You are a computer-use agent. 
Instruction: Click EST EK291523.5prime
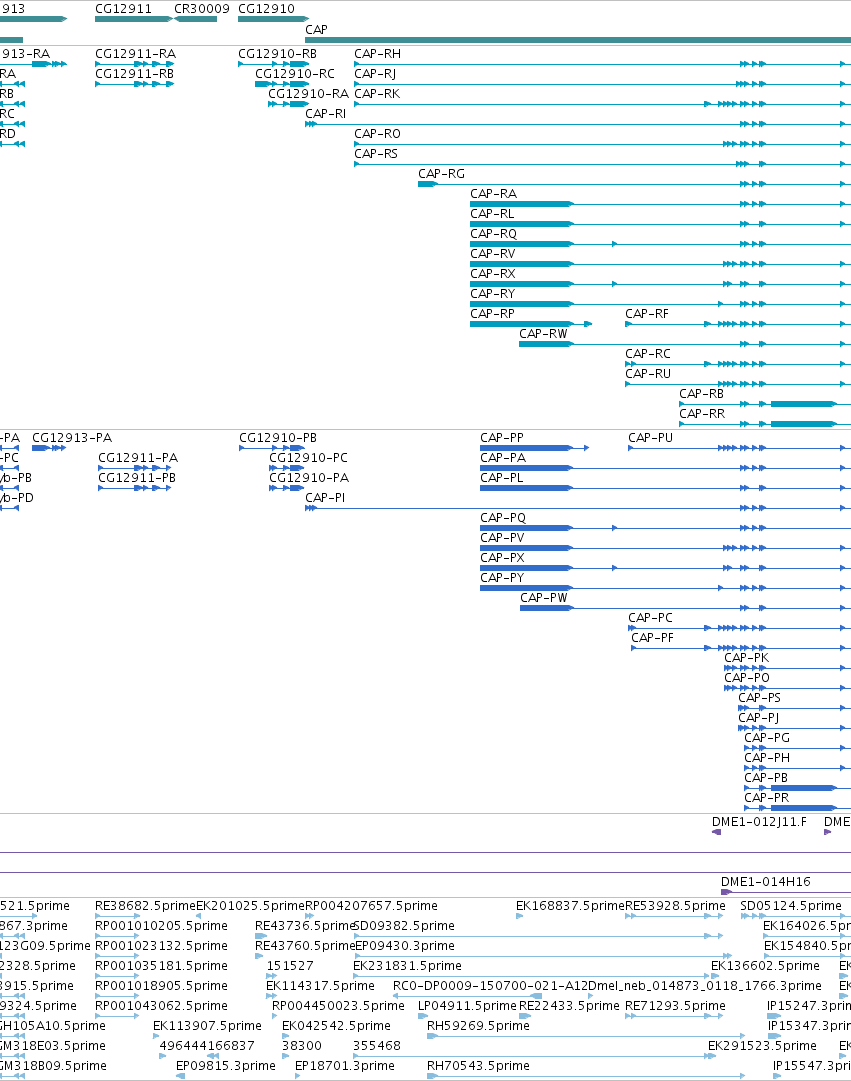tap(762, 1046)
